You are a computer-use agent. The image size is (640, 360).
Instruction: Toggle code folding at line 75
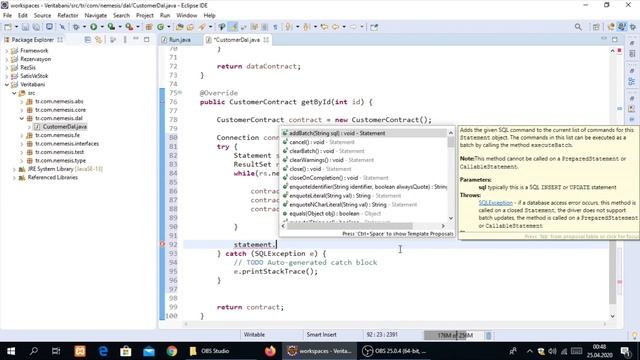(x=180, y=93)
